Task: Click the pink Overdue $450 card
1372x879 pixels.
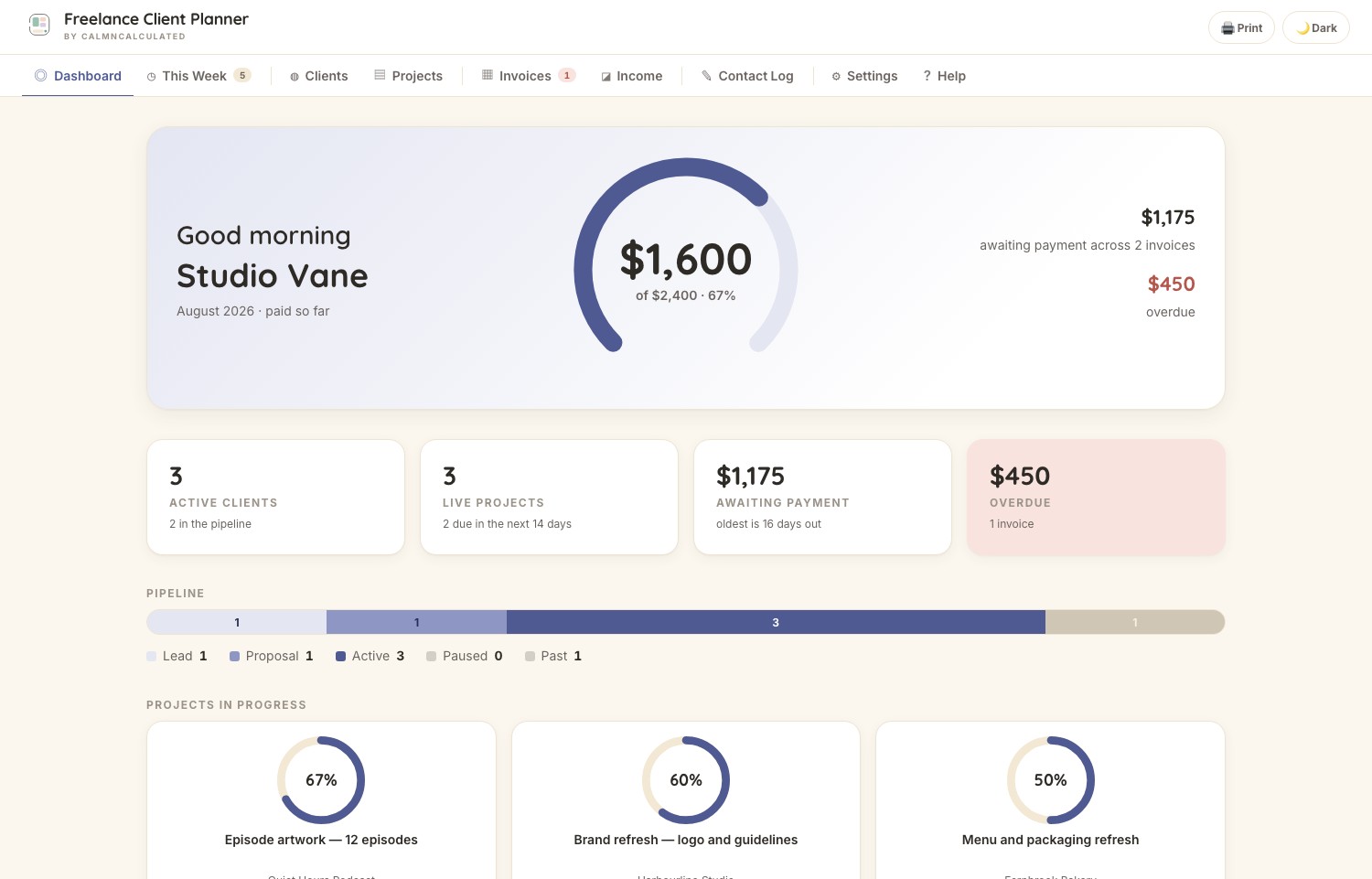Action: click(x=1096, y=497)
